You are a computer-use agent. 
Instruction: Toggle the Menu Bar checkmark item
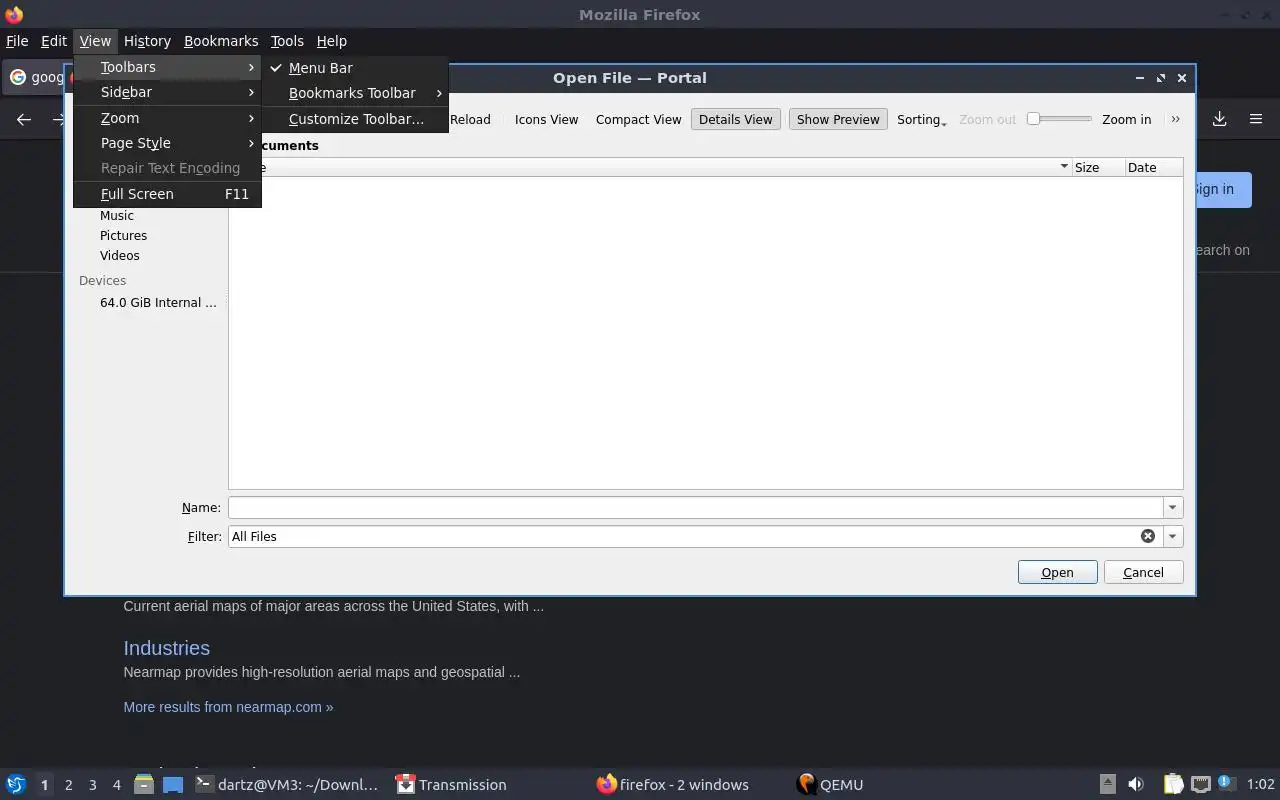(x=320, y=68)
